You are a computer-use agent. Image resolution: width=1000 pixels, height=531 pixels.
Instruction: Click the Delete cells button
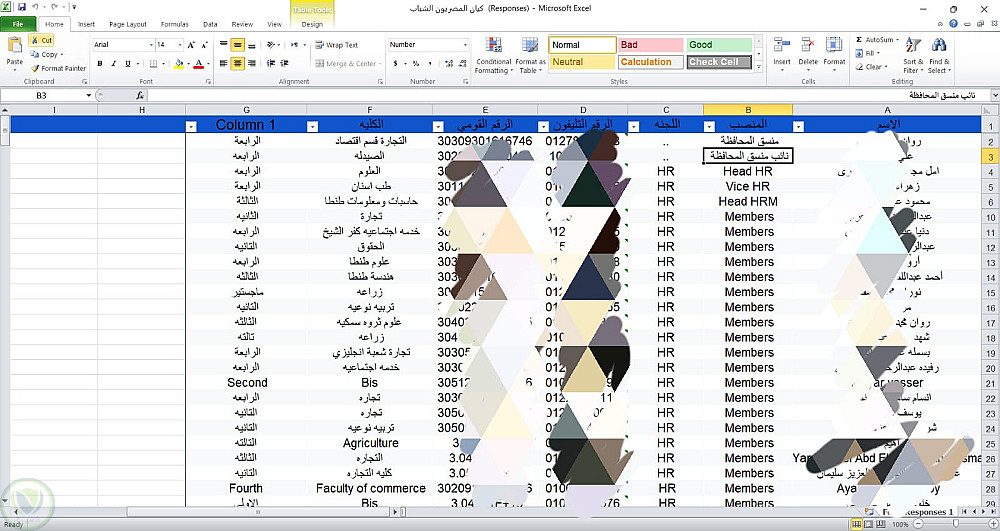tap(807, 54)
